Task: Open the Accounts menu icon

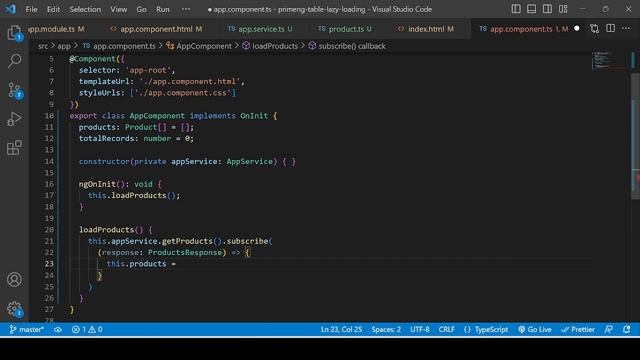Action: coord(14,280)
